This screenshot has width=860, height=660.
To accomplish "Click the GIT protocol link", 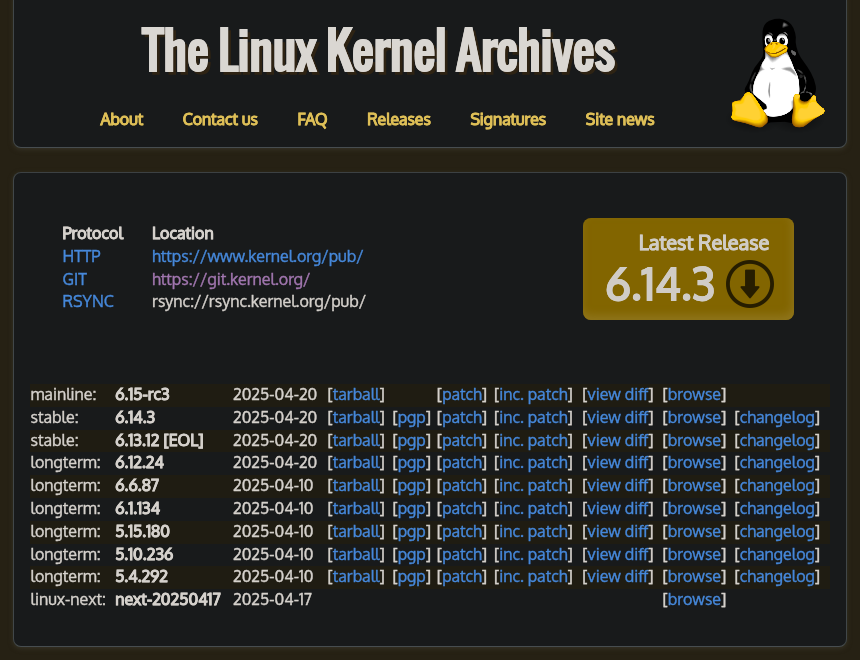I will click(74, 279).
